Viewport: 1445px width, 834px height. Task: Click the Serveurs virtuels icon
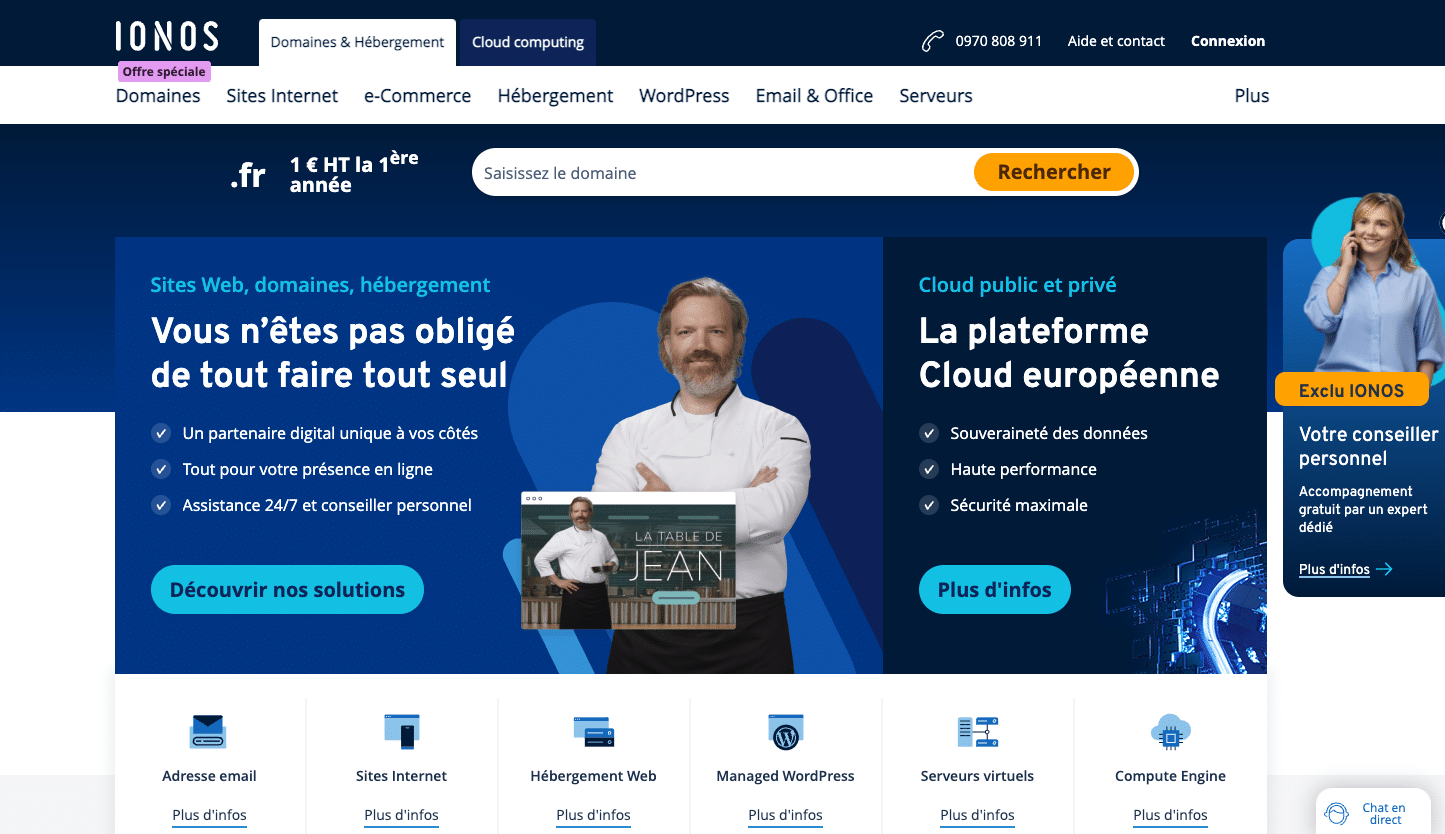[977, 731]
